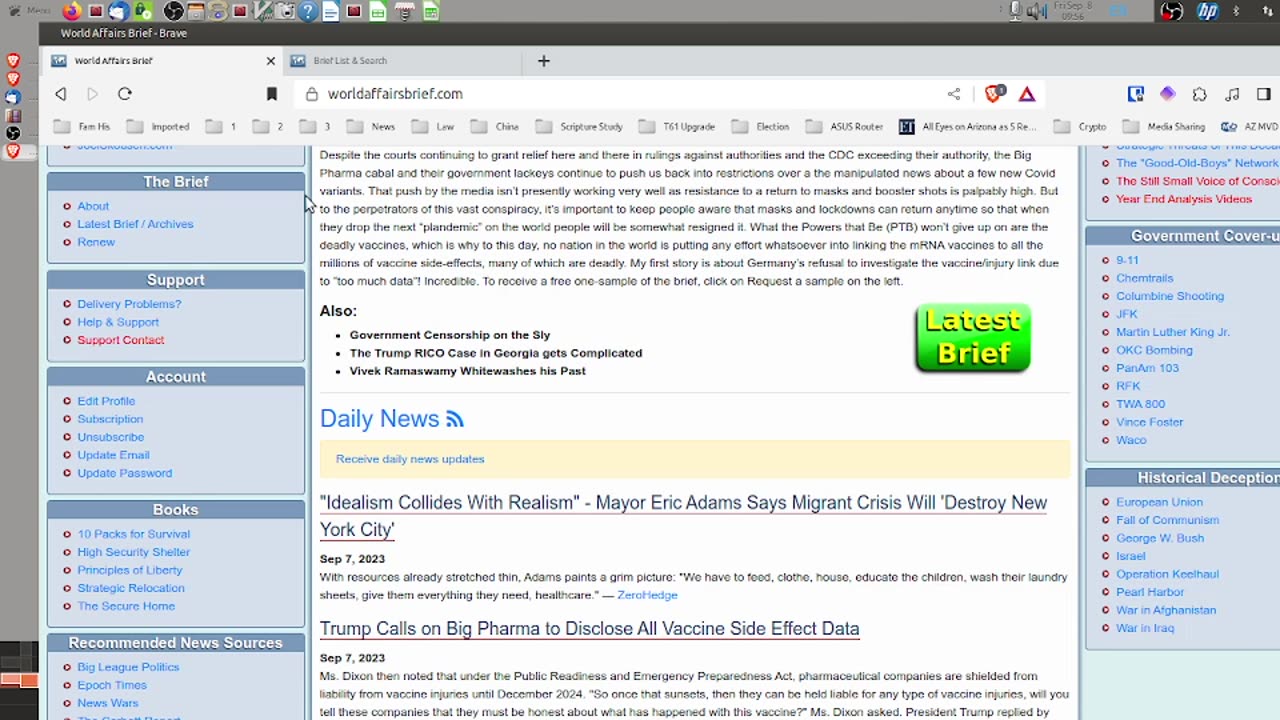Screen dimensions: 1280x720
Task: Open Edit Profile account link
Action: pos(106,401)
